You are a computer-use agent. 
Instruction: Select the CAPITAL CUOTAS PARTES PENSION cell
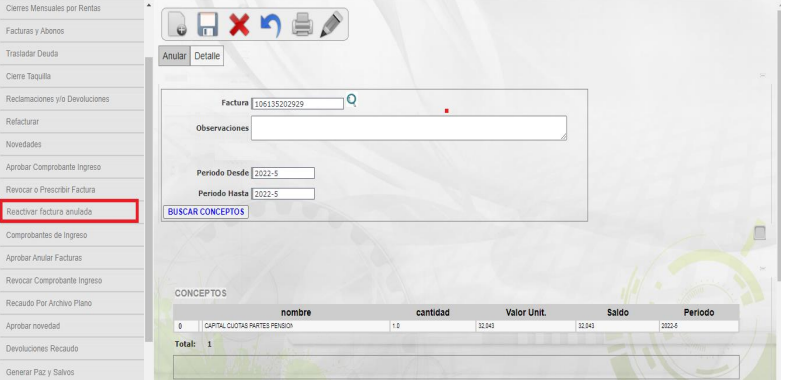coord(296,326)
